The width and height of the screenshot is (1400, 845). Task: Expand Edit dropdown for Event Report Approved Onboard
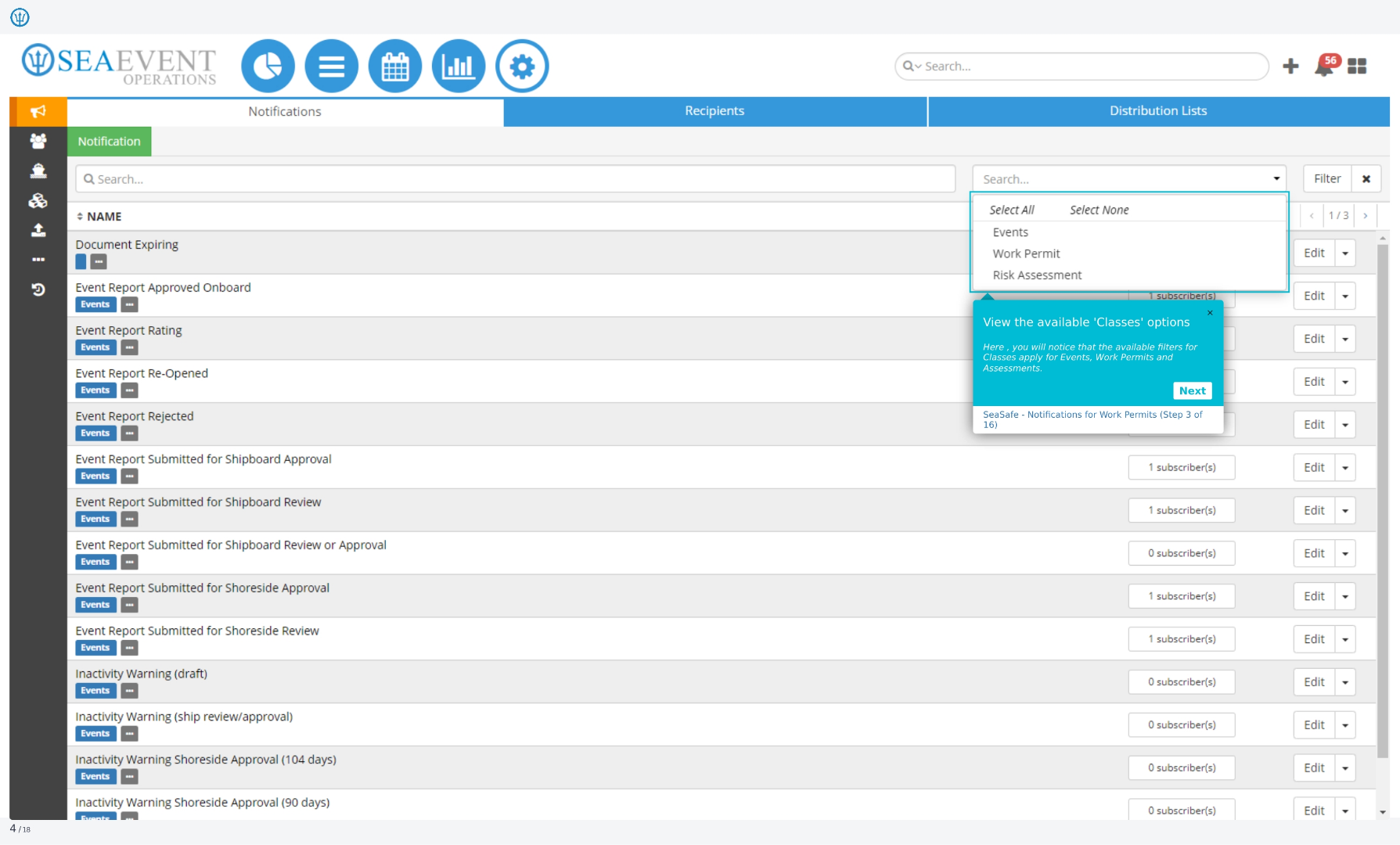click(1345, 296)
